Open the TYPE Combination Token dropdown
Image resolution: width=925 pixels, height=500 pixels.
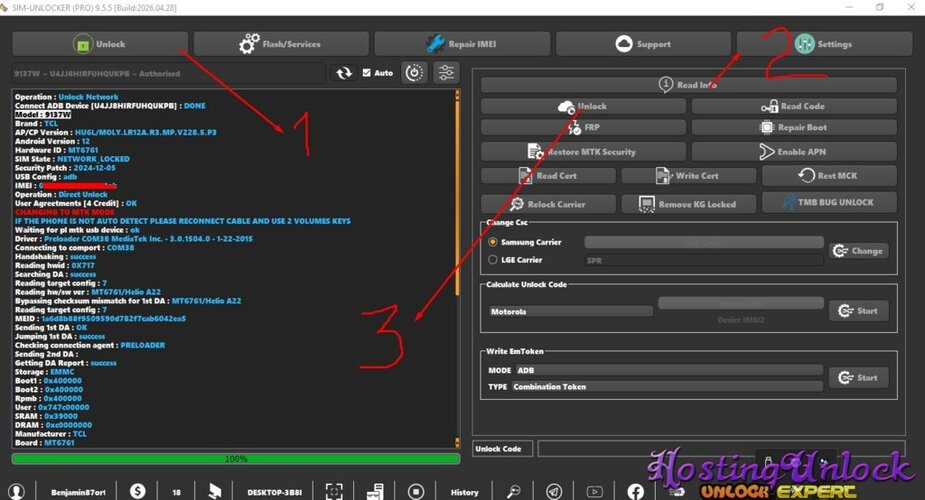coord(667,387)
